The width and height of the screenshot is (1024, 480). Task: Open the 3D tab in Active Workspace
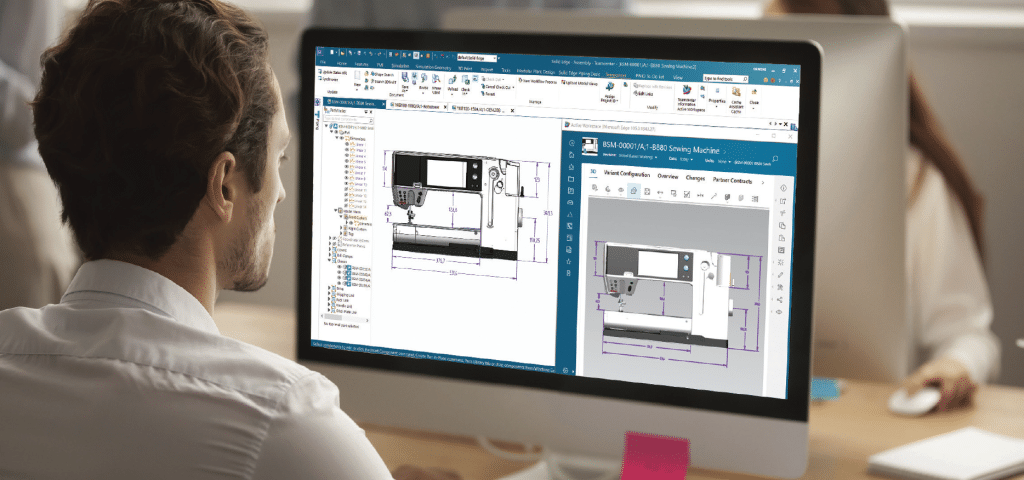pyautogui.click(x=593, y=172)
